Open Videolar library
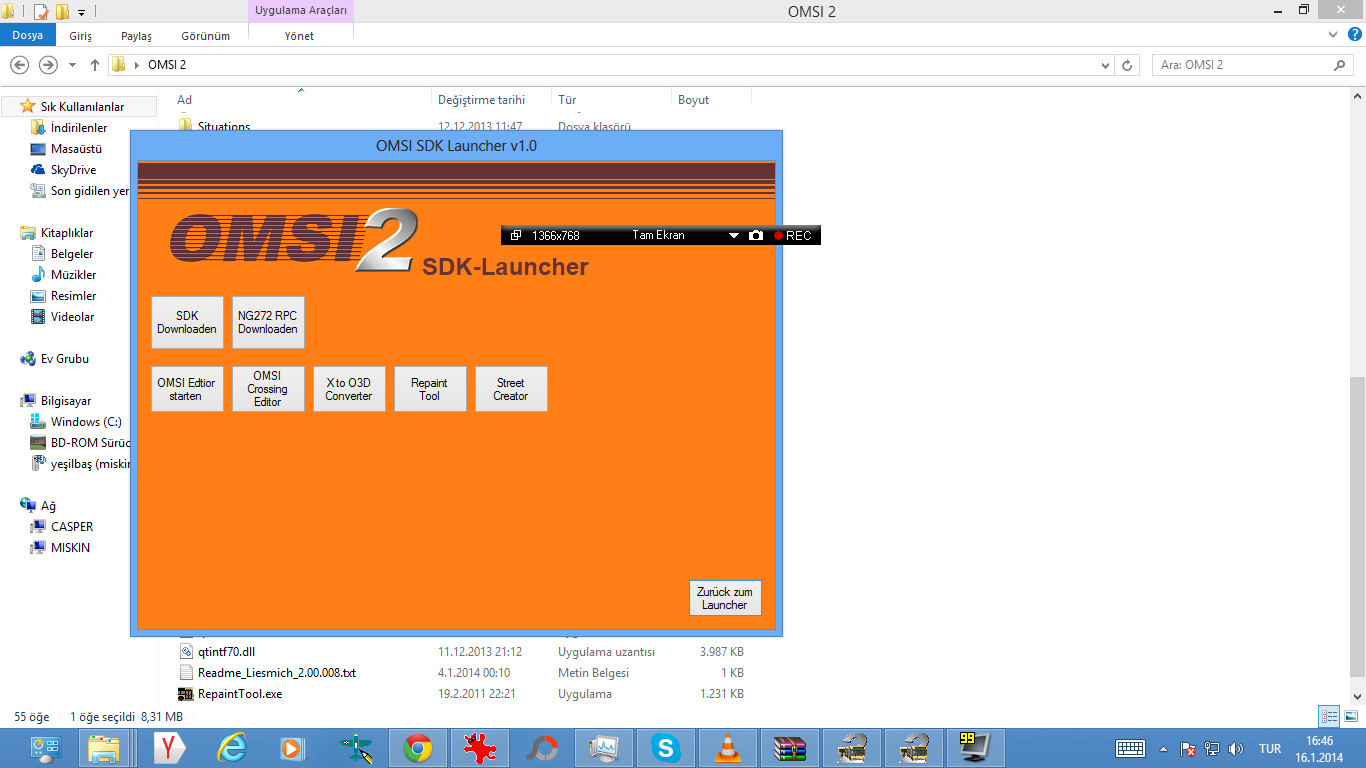1366x768 pixels. pyautogui.click(x=72, y=317)
